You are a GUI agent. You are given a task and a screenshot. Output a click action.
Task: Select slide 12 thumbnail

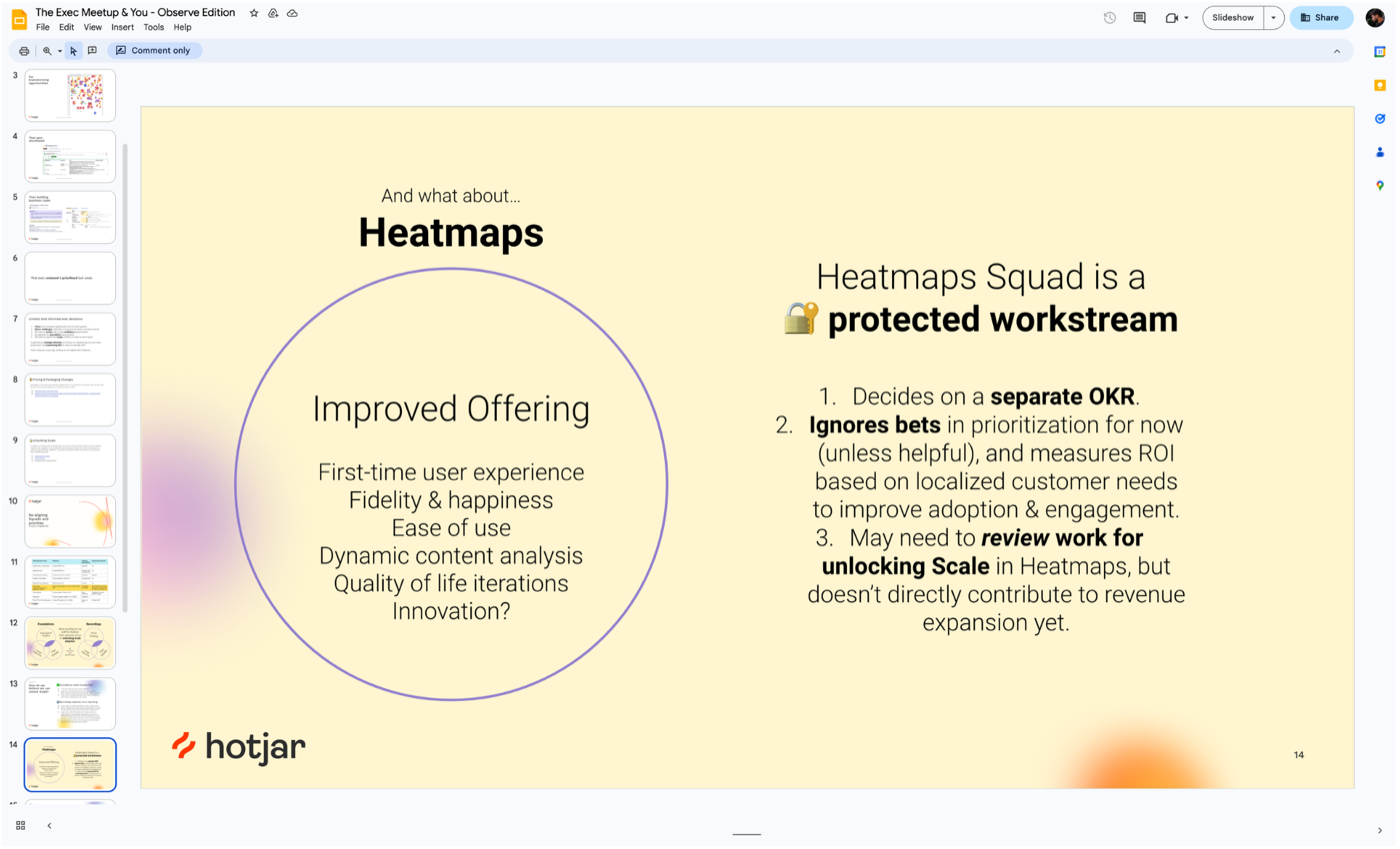point(70,643)
